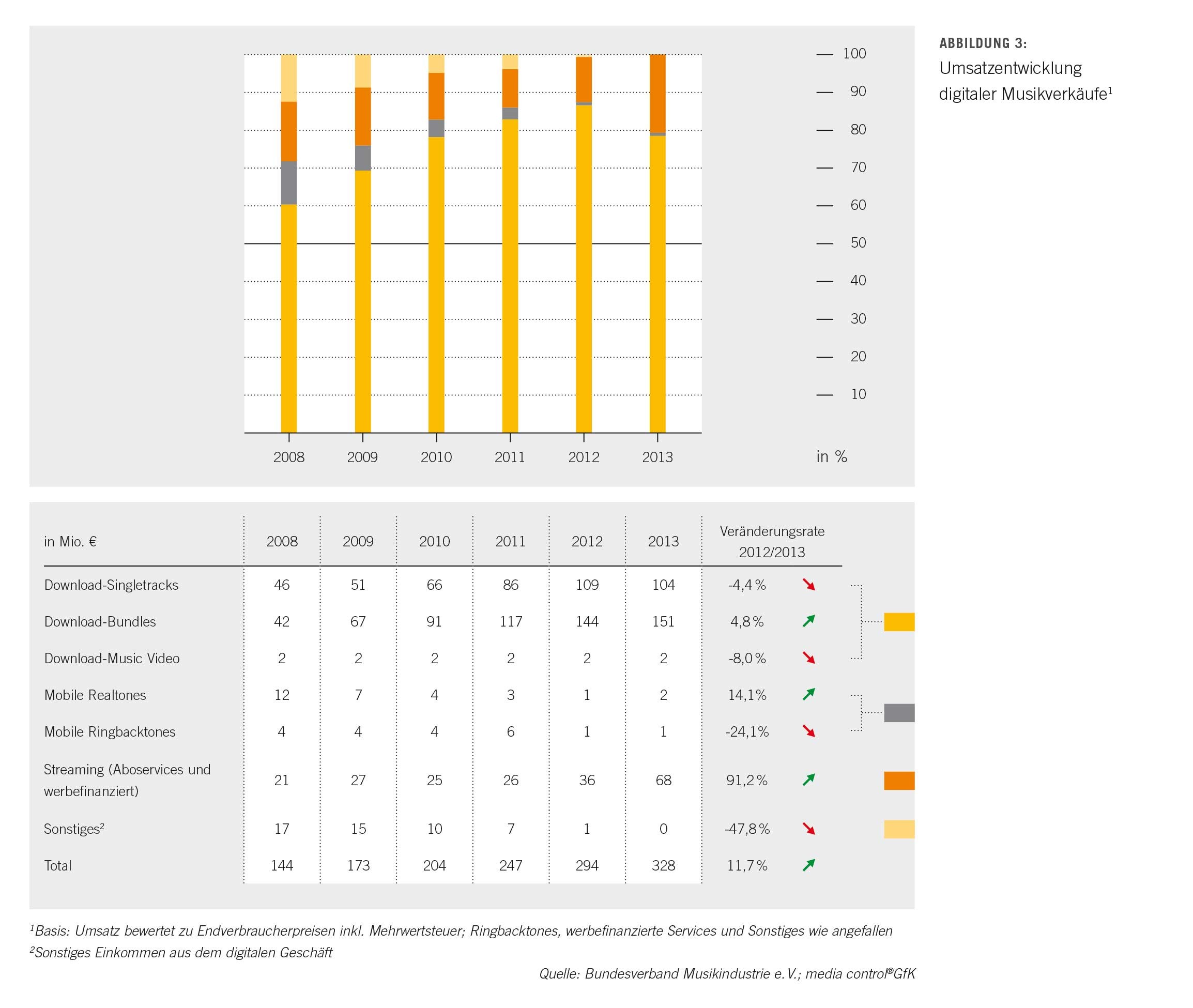This screenshot has width=1193, height=1008.
Task: Click the Abbildung 3 figure title
Action: click(983, 43)
